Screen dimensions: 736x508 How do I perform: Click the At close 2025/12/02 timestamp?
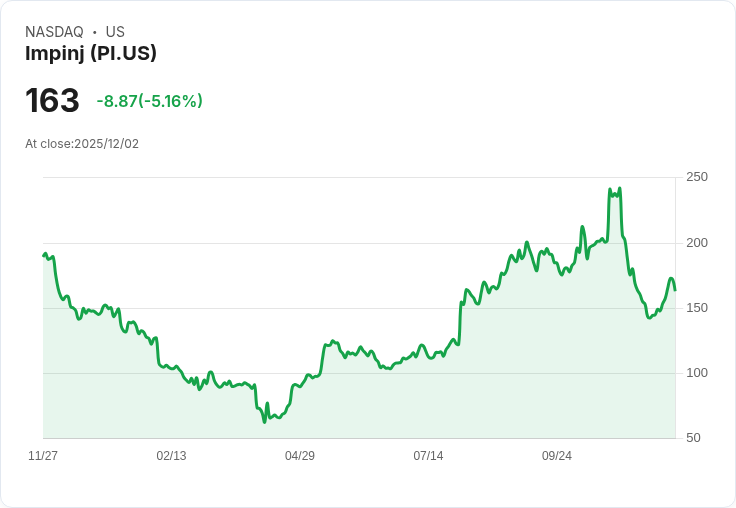(x=82, y=144)
